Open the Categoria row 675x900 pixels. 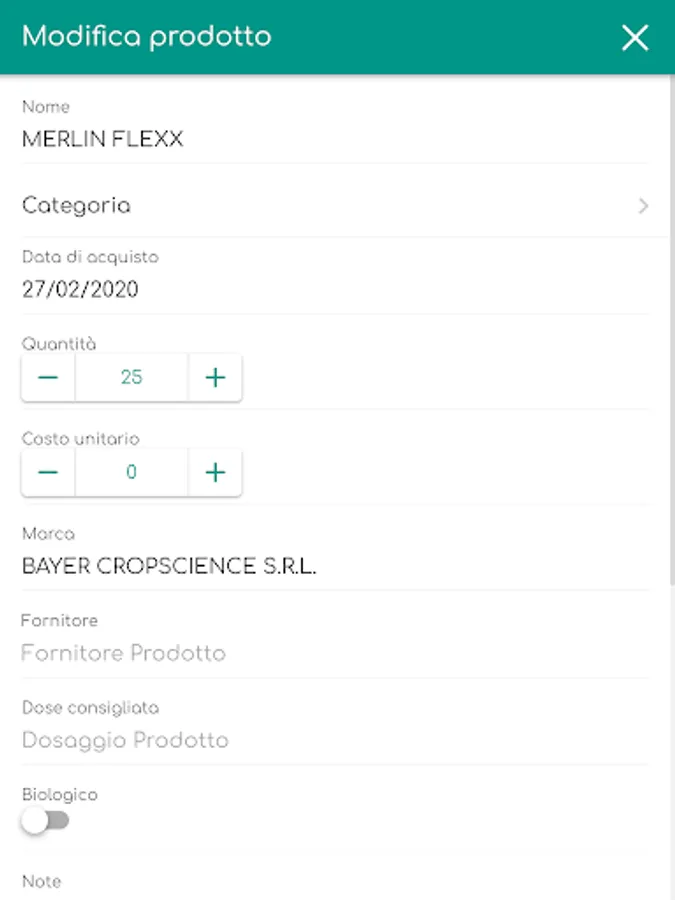pyautogui.click(x=336, y=205)
